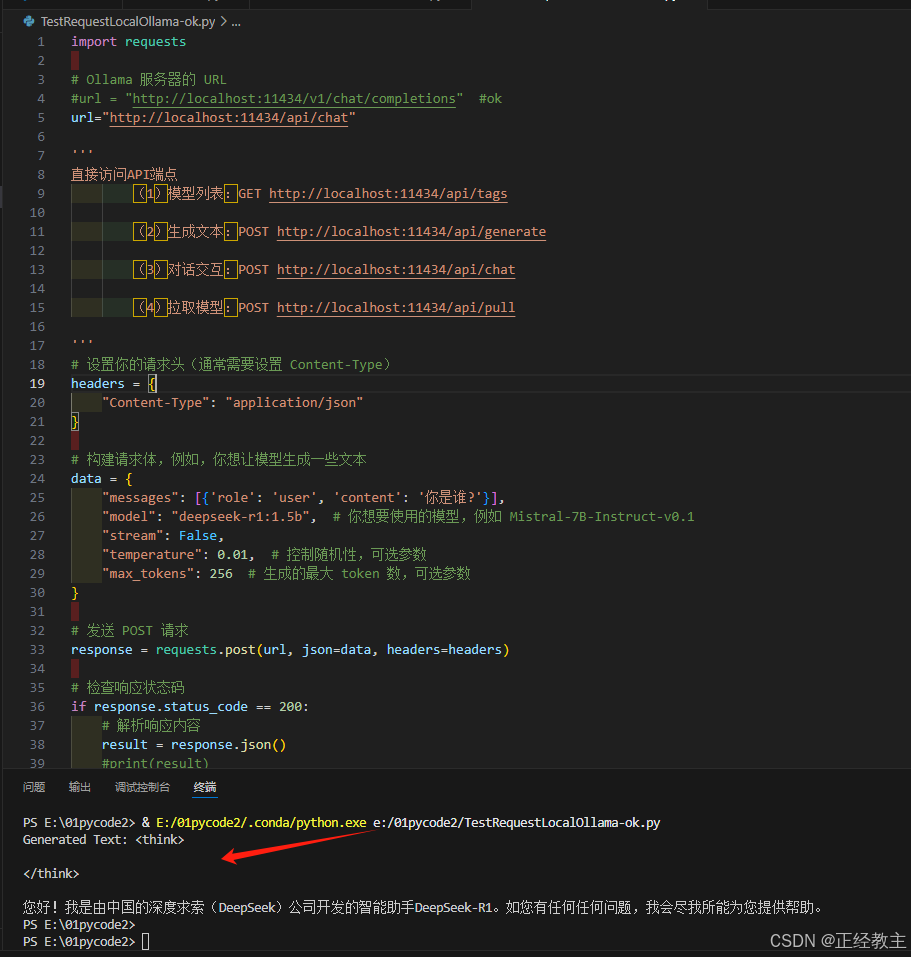The width and height of the screenshot is (911, 957).
Task: Click the last terminal prompt input cursor
Action: pos(145,942)
